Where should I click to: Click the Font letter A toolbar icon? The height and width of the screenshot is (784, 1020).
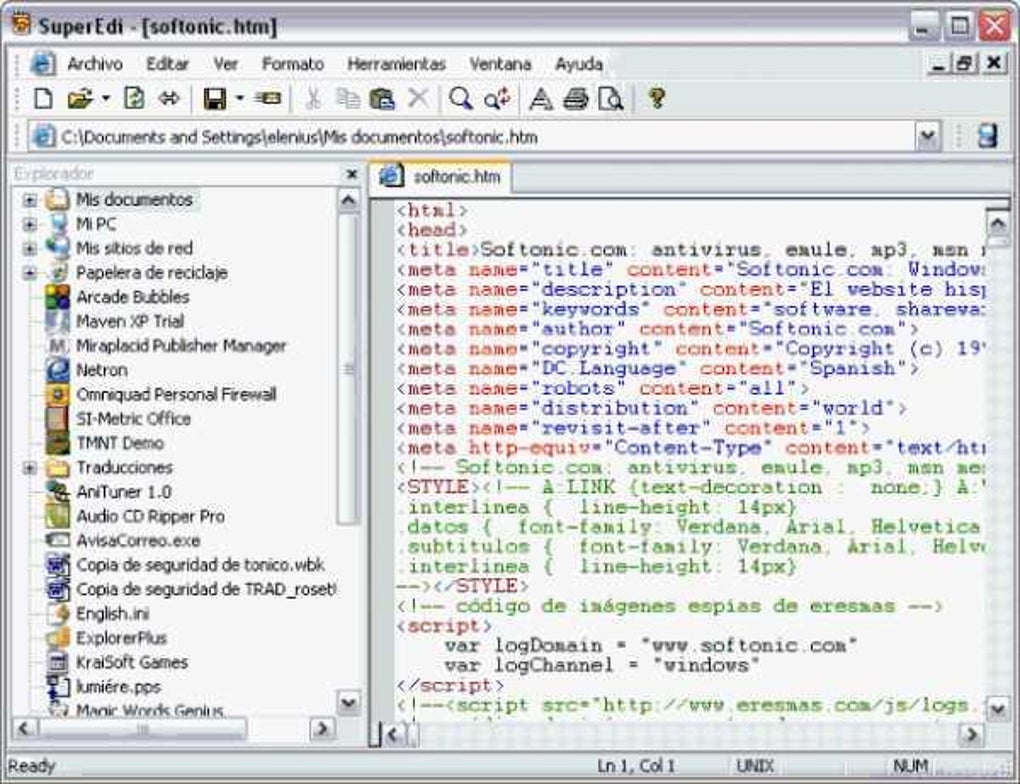click(x=540, y=98)
